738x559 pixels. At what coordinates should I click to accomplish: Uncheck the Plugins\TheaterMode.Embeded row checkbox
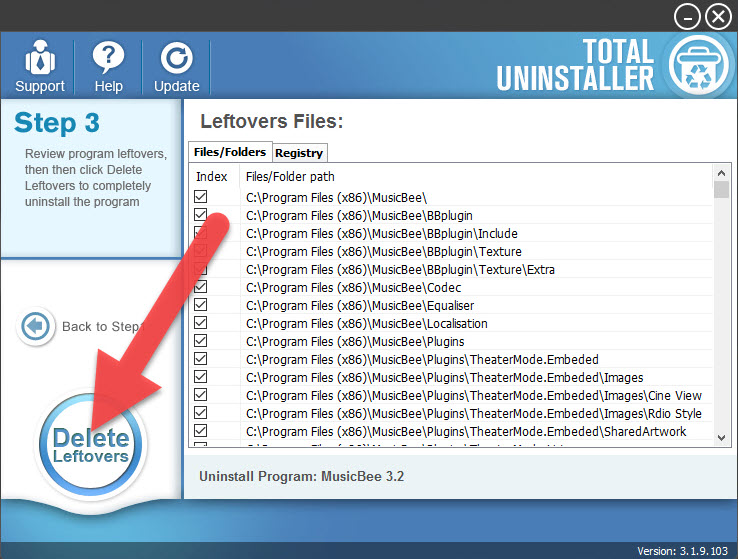pyautogui.click(x=201, y=359)
